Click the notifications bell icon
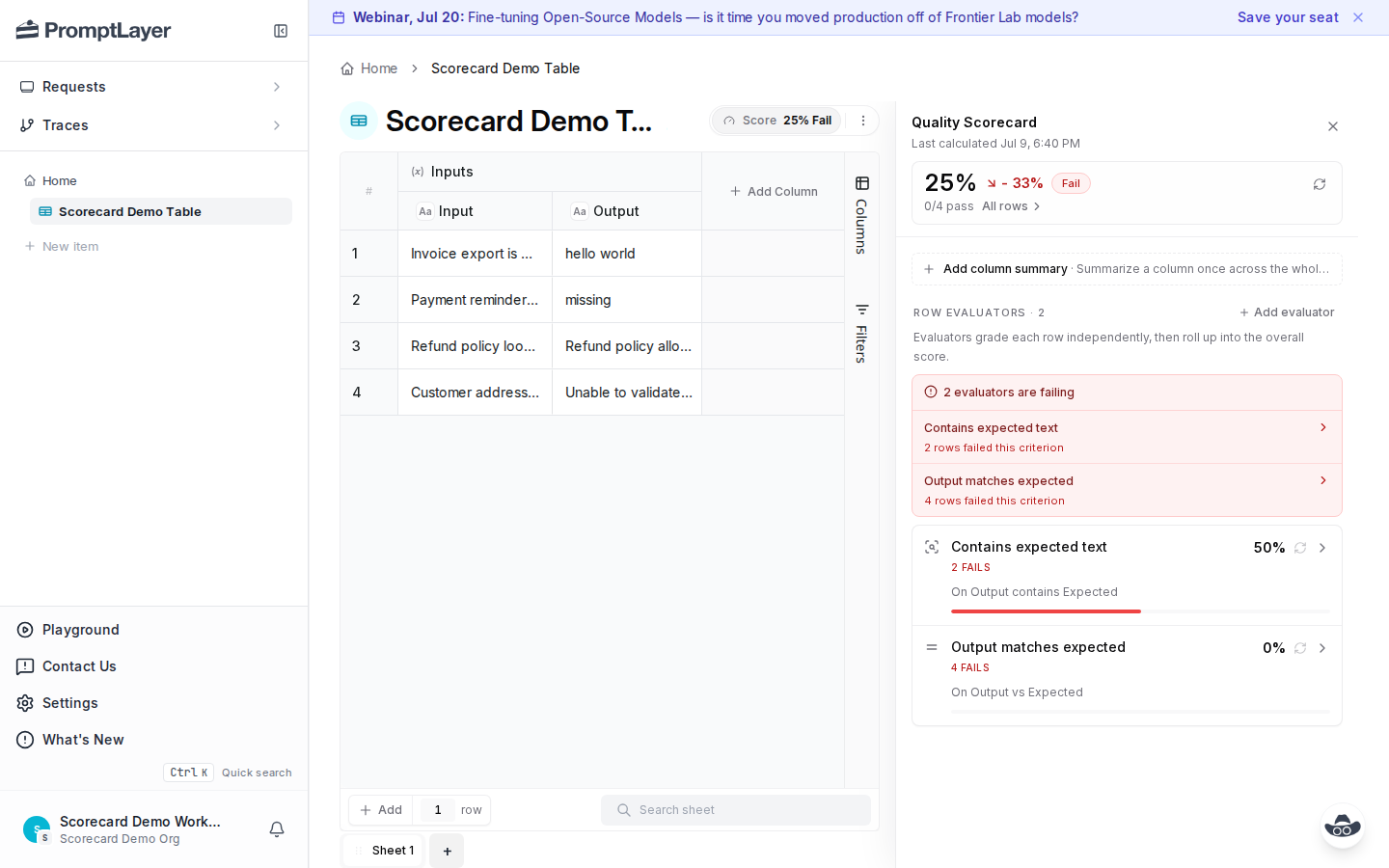This screenshot has width=1389, height=868. coord(277,829)
